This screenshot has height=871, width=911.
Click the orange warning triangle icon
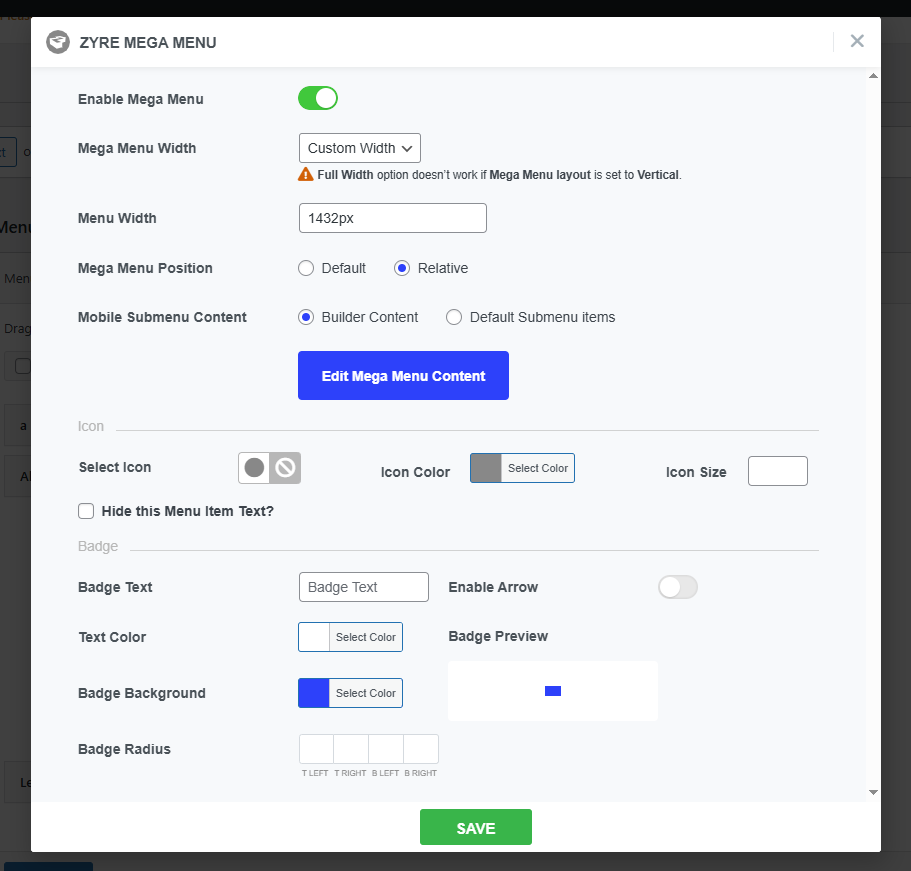pyautogui.click(x=306, y=174)
